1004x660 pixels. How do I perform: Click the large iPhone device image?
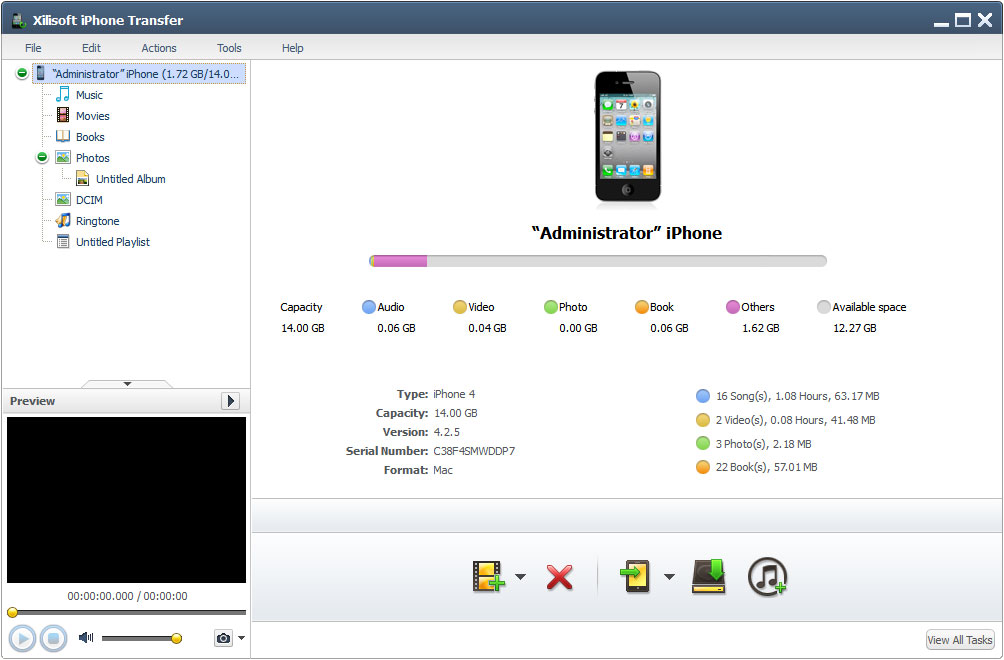click(628, 137)
